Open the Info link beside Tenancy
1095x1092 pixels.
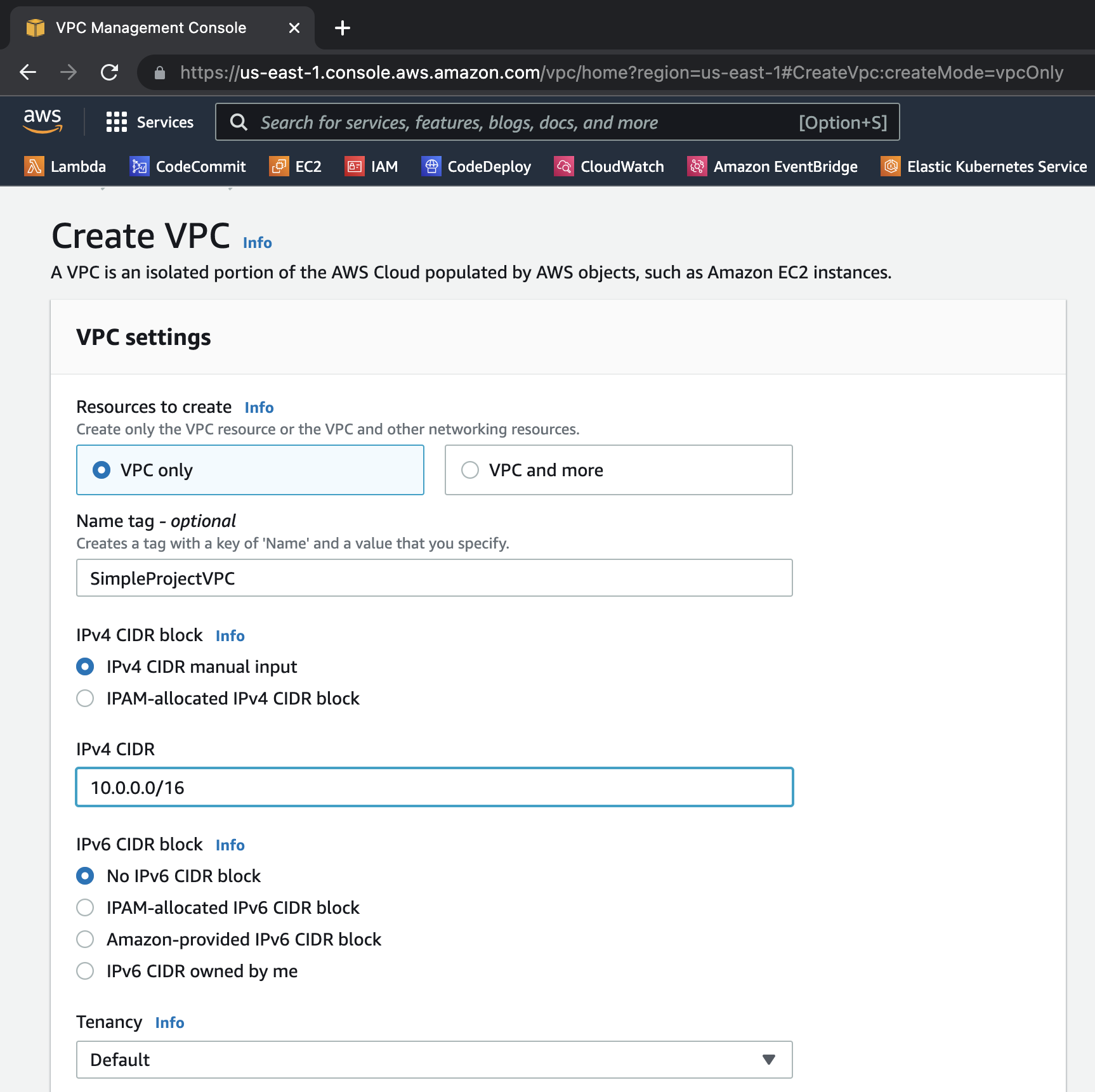click(x=169, y=1022)
